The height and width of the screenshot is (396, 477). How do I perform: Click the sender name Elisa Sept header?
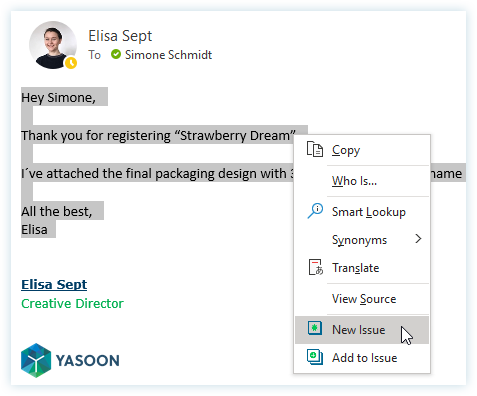(120, 36)
